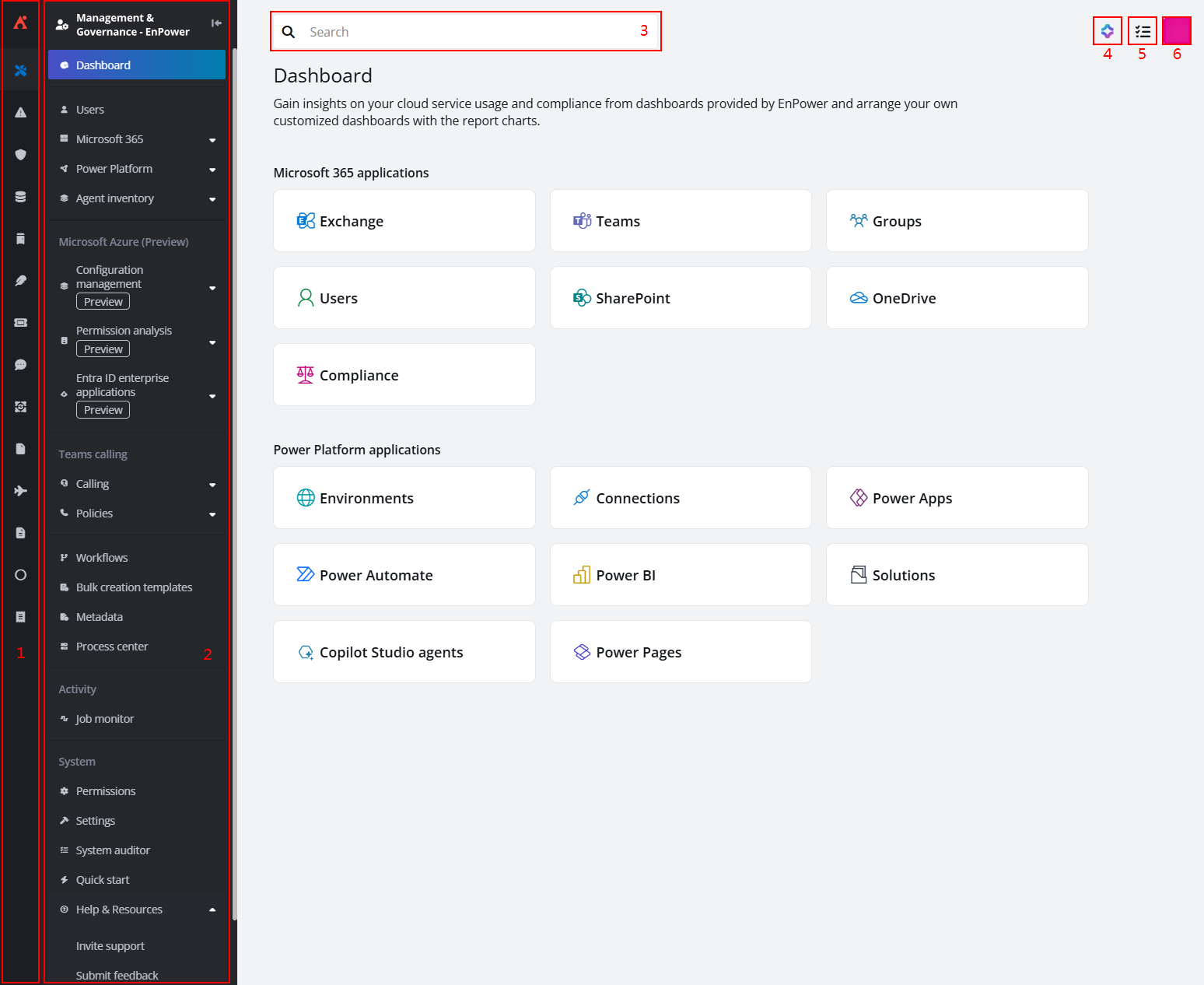Open Job monitor from sidebar
Screen dimensions: 1204x985
point(105,719)
